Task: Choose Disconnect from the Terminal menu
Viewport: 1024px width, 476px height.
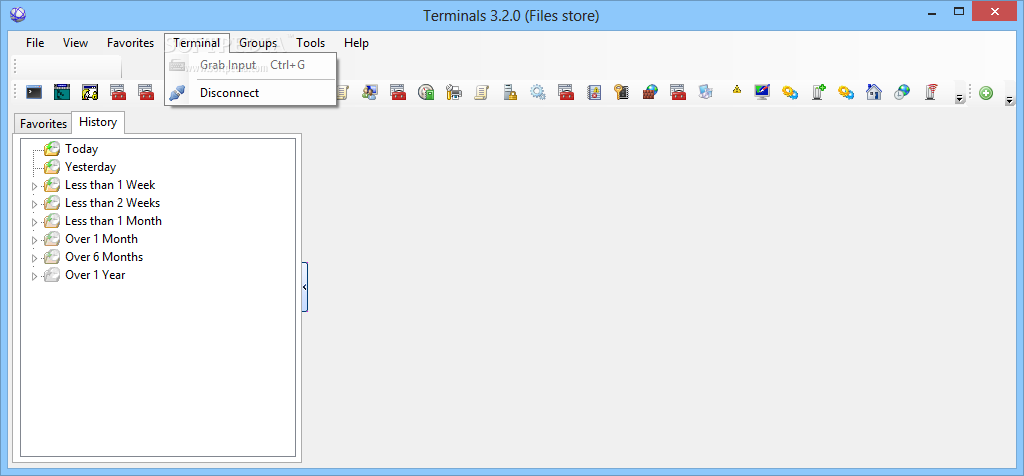Action: pyautogui.click(x=251, y=93)
